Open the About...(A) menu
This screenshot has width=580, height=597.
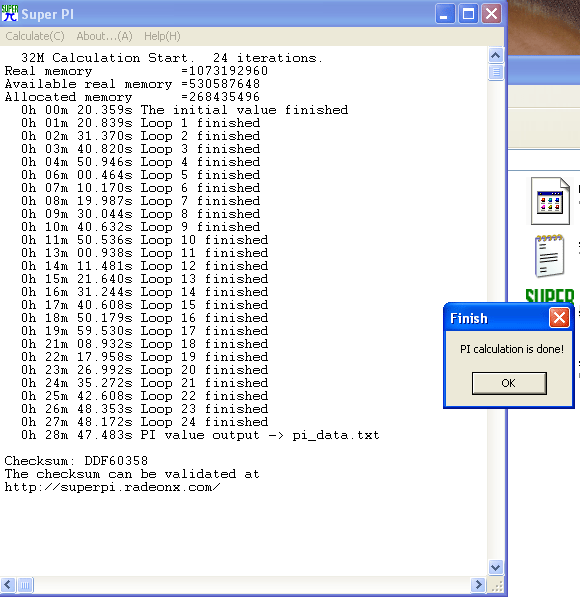pos(104,36)
